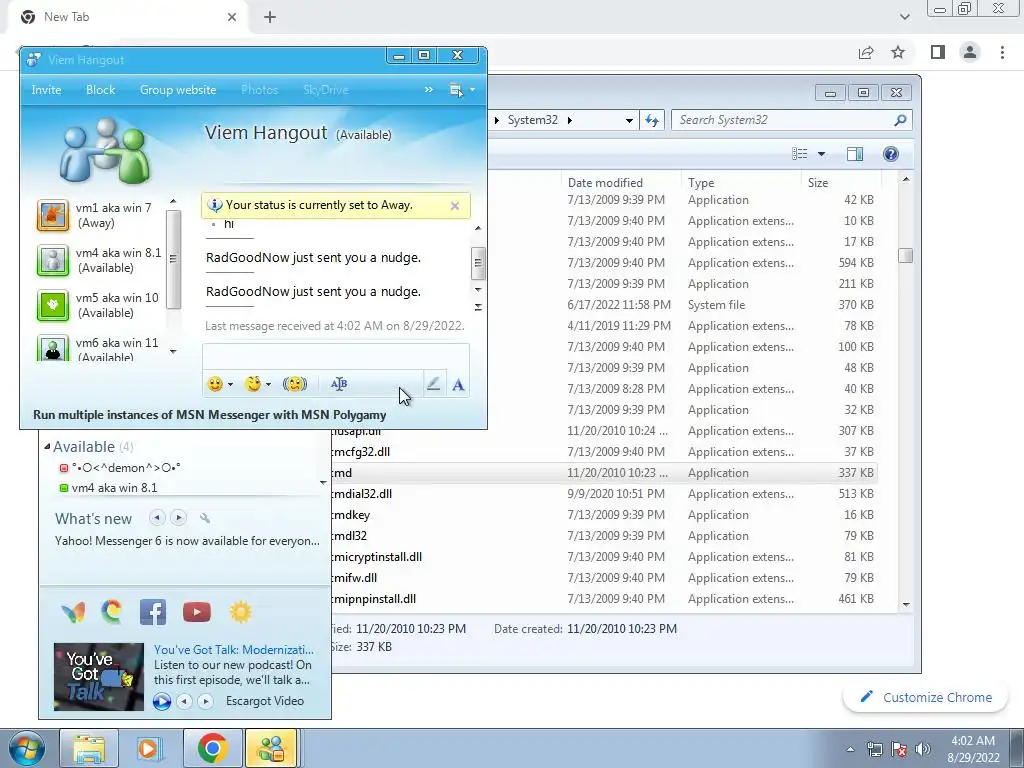Refresh the System32 address bar
This screenshot has width=1024, height=768.
(x=652, y=120)
